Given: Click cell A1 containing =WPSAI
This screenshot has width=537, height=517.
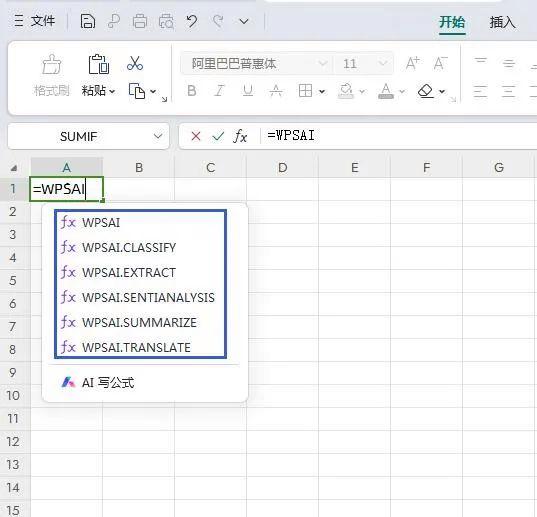Looking at the screenshot, I should pyautogui.click(x=66, y=189).
